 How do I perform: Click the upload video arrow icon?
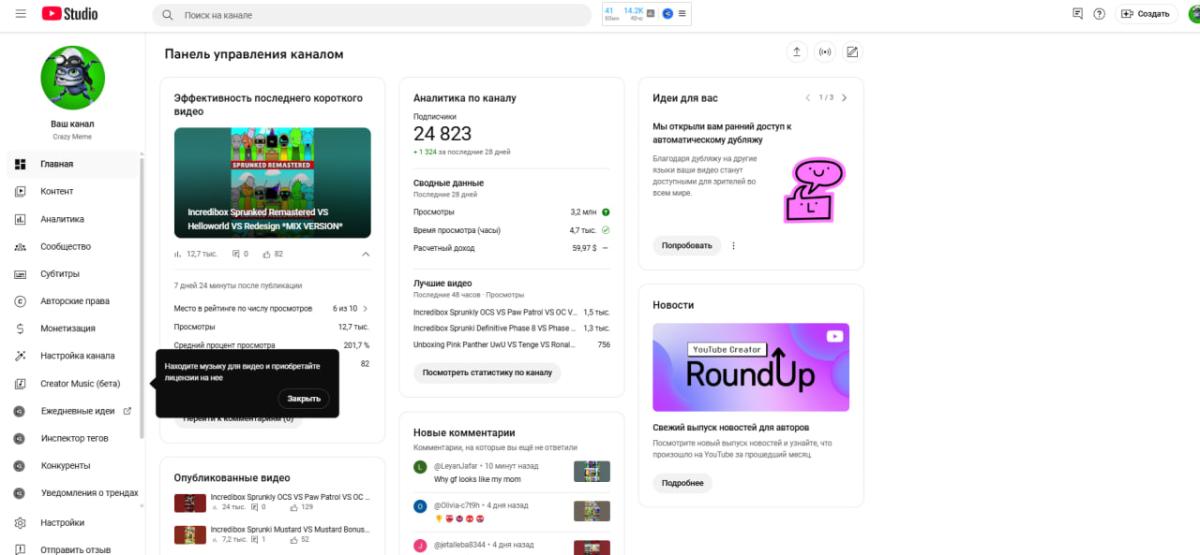[797, 52]
